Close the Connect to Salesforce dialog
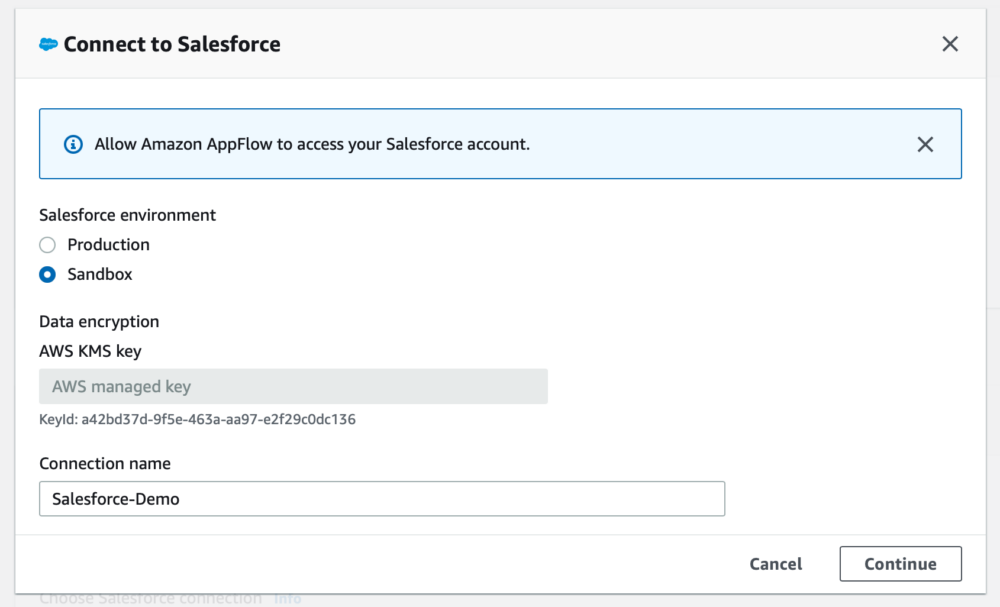The image size is (1000, 607). pos(950,44)
